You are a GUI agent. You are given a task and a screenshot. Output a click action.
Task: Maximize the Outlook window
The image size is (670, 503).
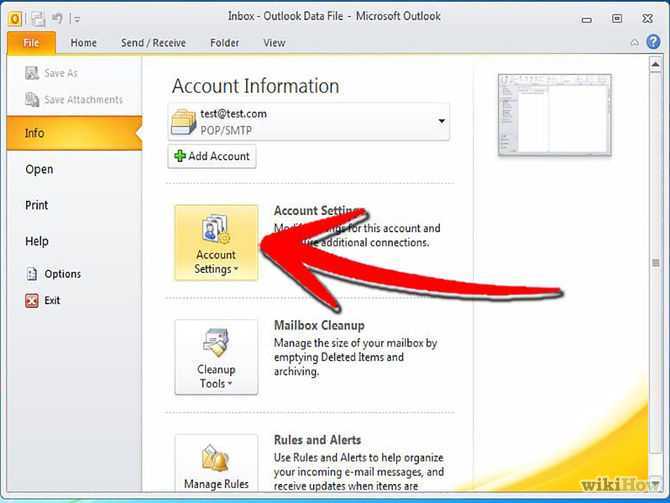(x=617, y=18)
